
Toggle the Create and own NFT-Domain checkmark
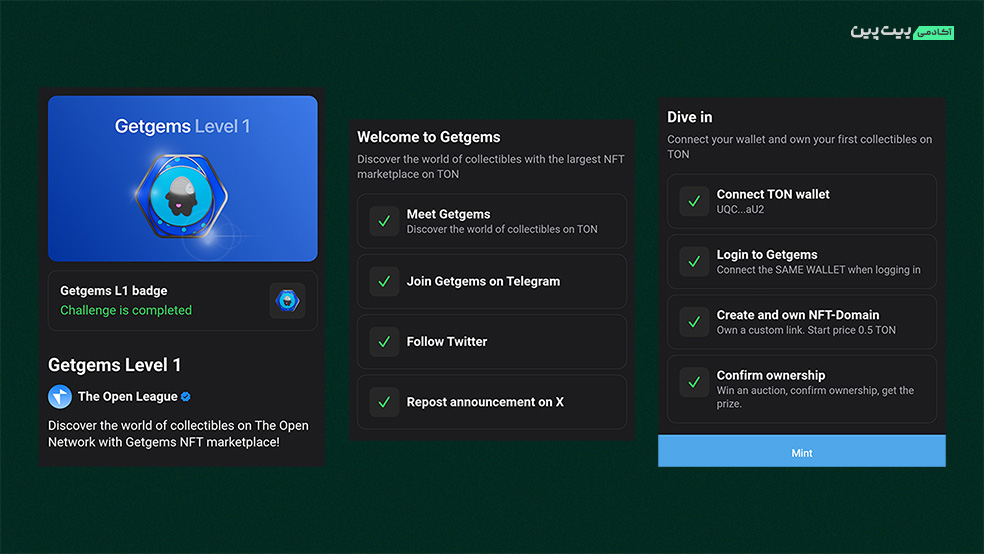point(694,321)
